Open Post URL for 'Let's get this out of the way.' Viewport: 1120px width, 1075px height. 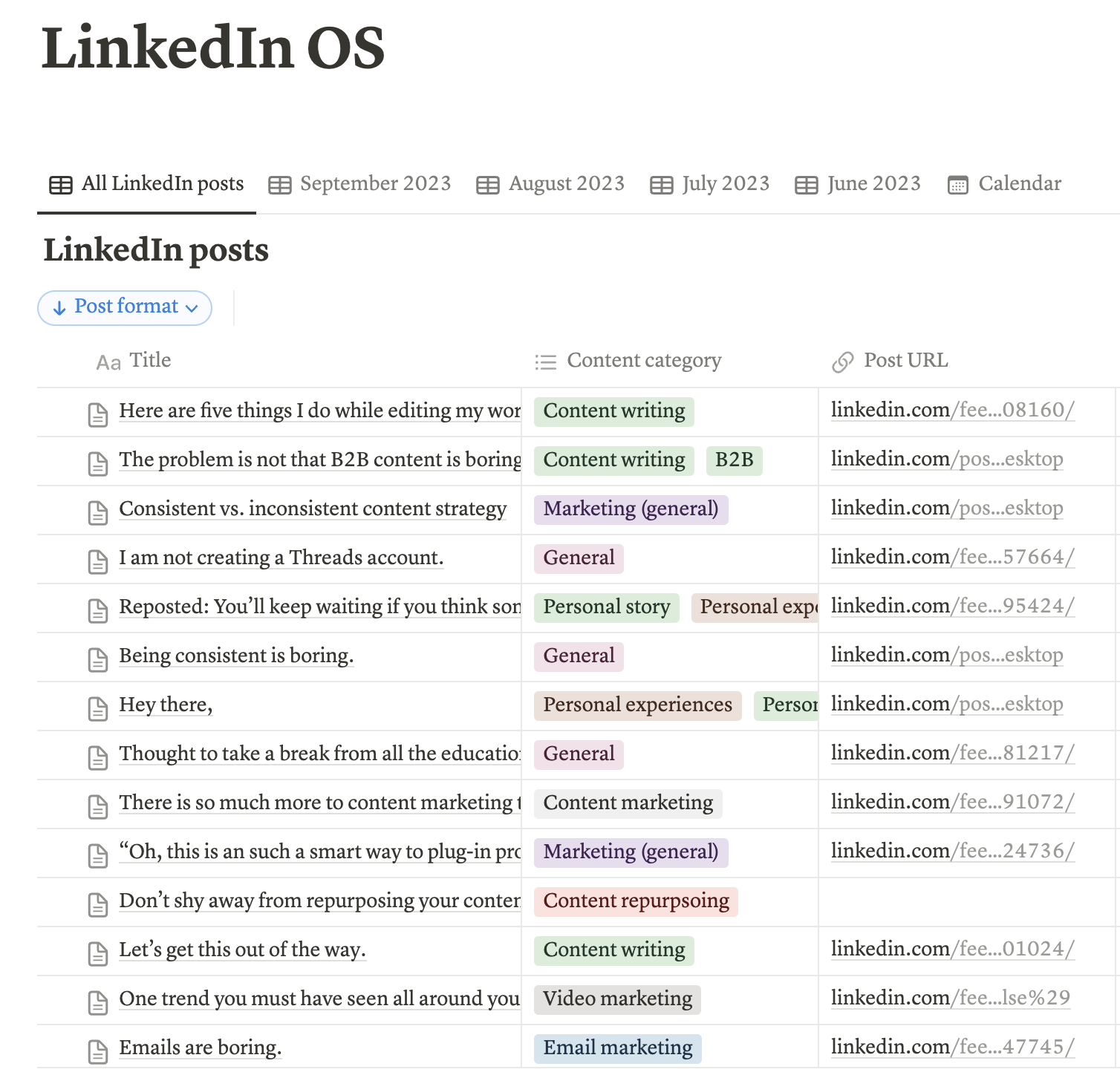pos(953,949)
